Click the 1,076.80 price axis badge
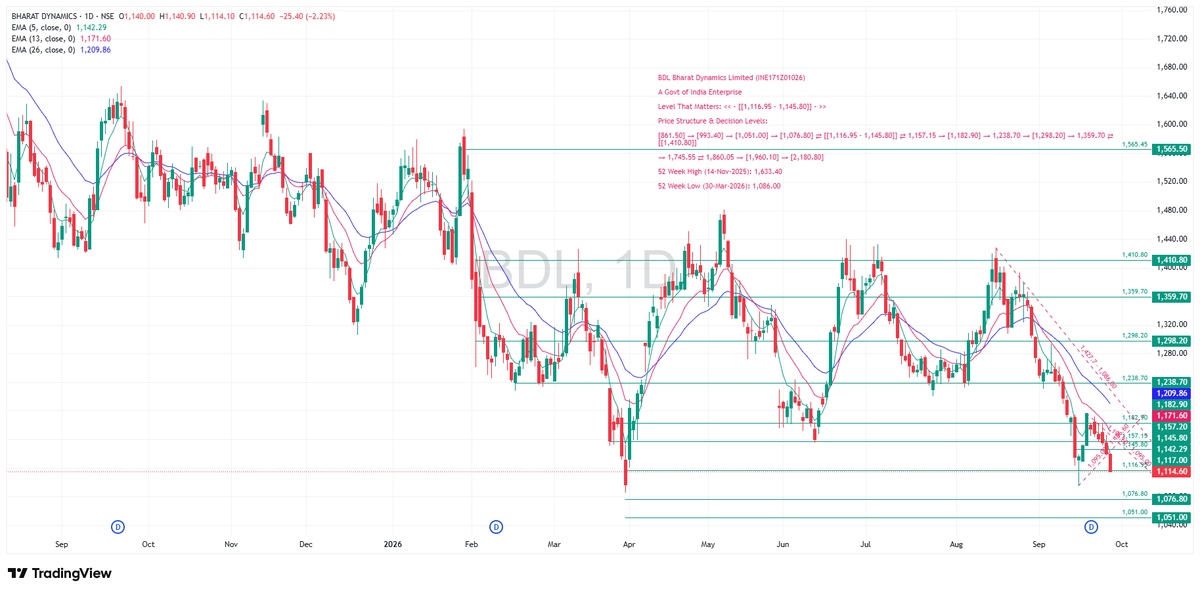 1170,499
